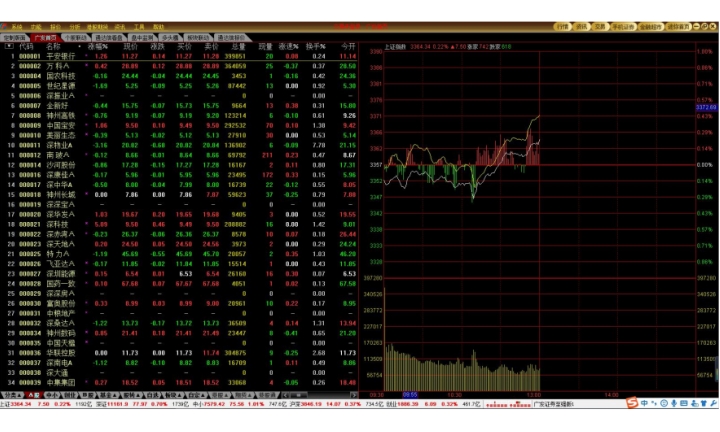Image resolution: width=720 pixels, height=432 pixels.
Task: Open the 系统 menu
Action: coord(15,27)
